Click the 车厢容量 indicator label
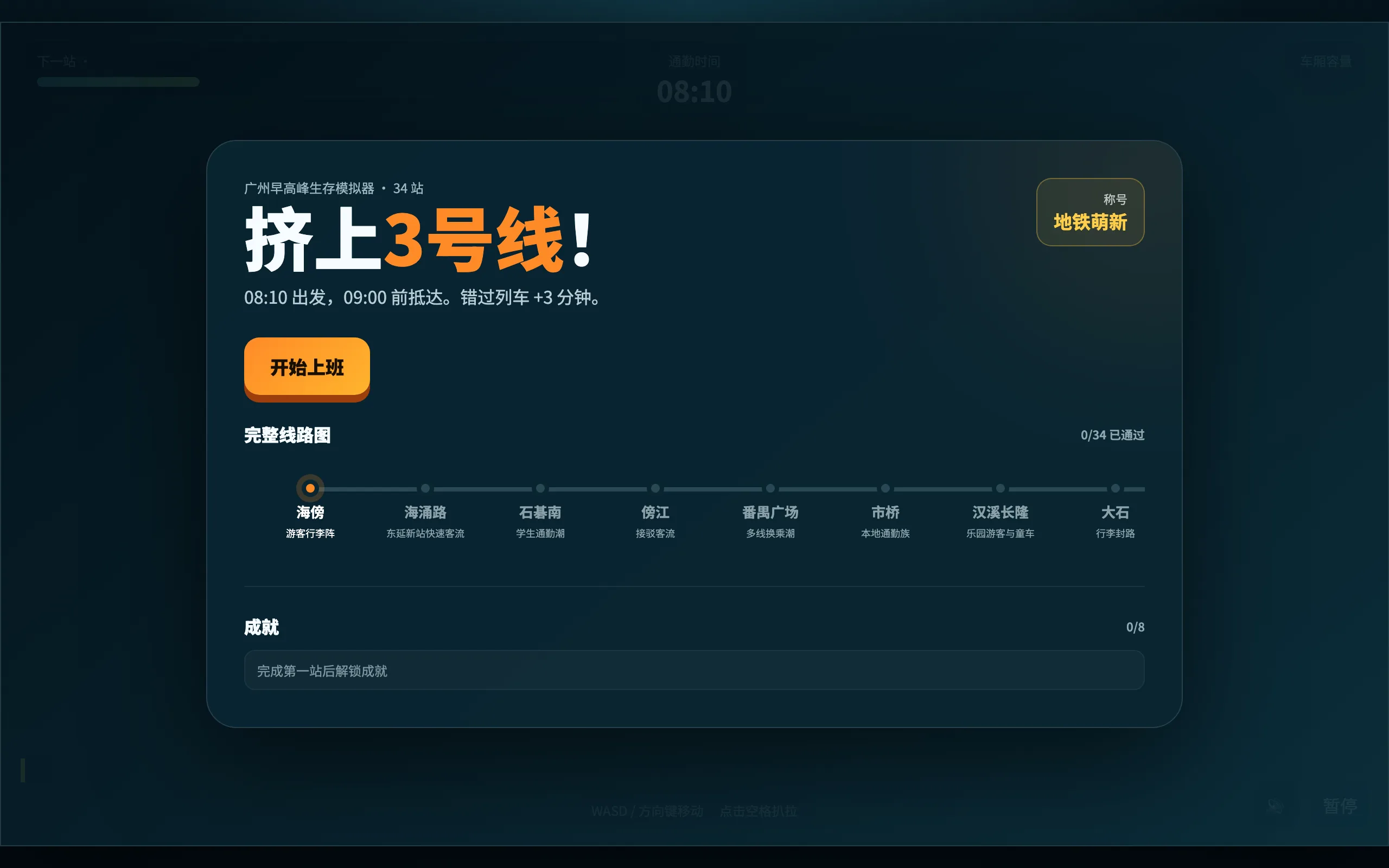Screen dimensions: 1389x868 (x=1326, y=61)
